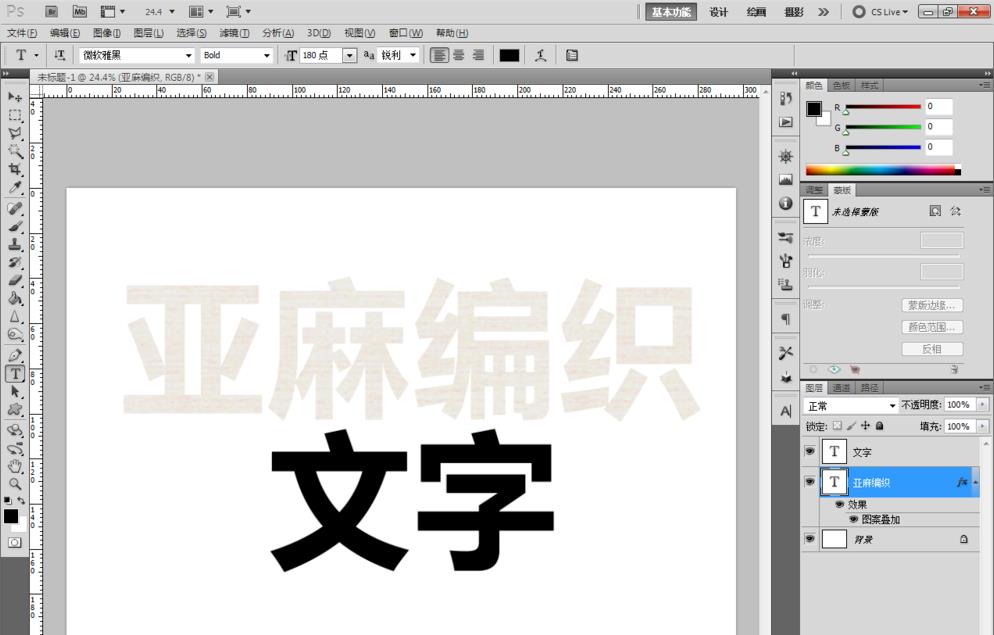Open the 滤镜 menu

click(232, 33)
